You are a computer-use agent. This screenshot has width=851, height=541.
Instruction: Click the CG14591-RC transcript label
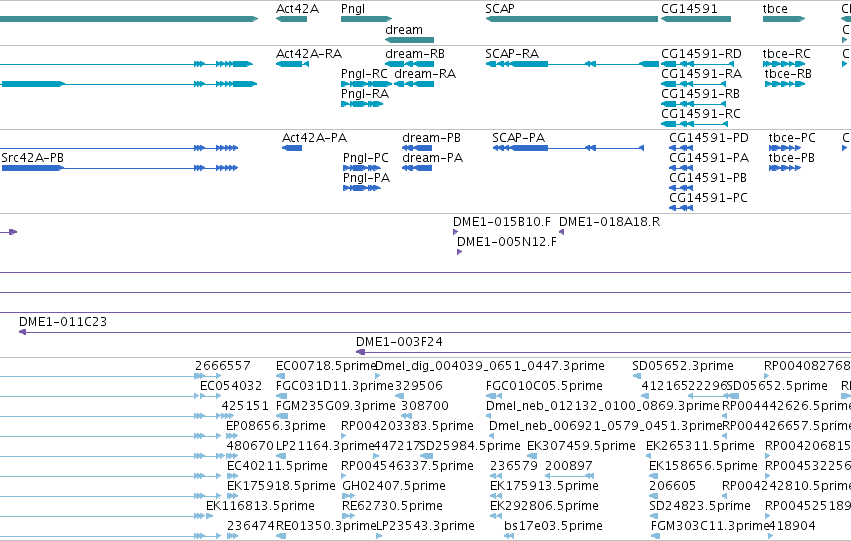click(x=701, y=114)
